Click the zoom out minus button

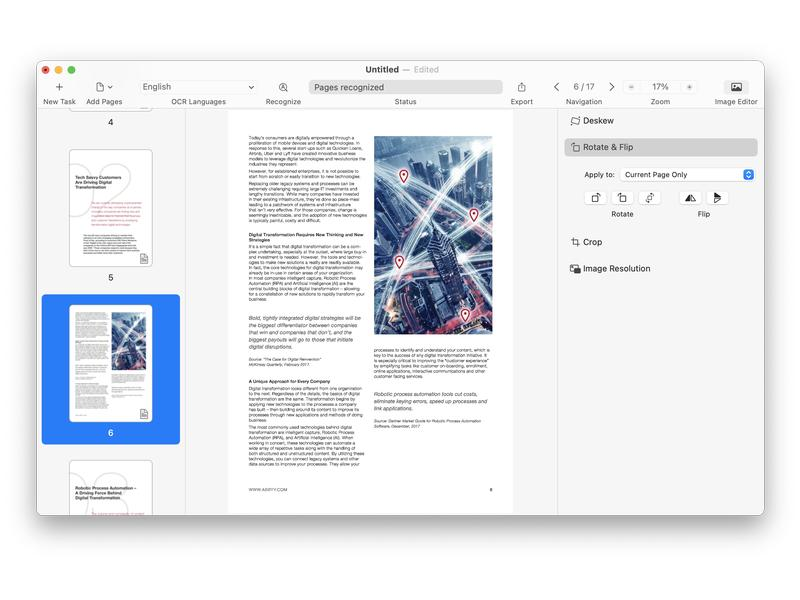(x=631, y=87)
